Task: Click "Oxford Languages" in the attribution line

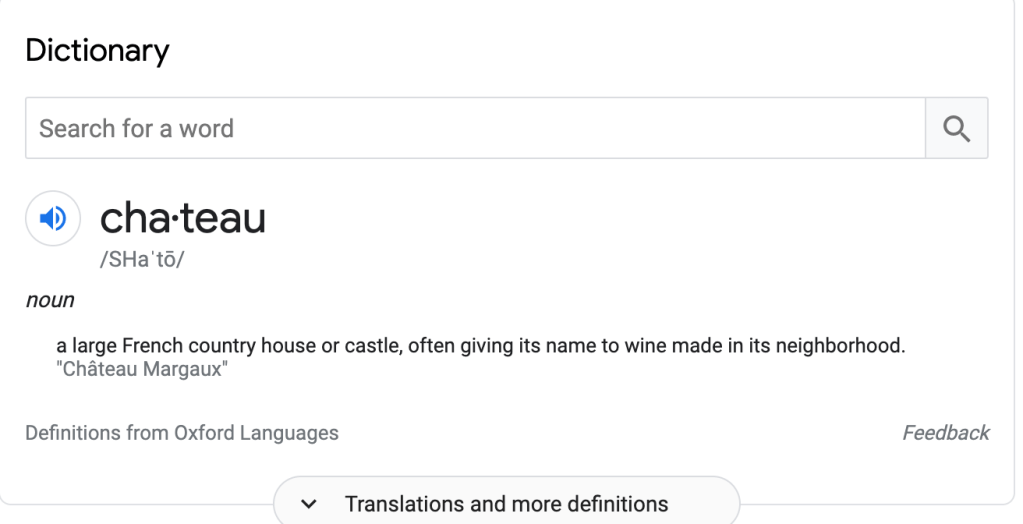Action: pyautogui.click(x=256, y=433)
